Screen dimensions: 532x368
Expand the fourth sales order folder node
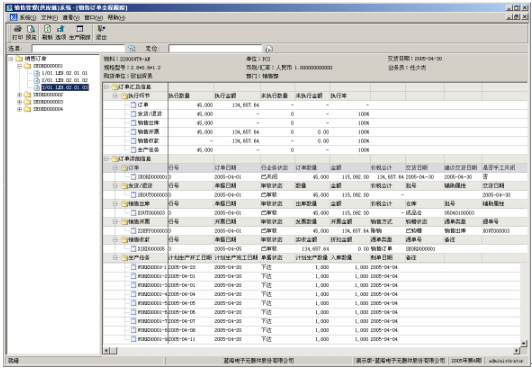20,109
